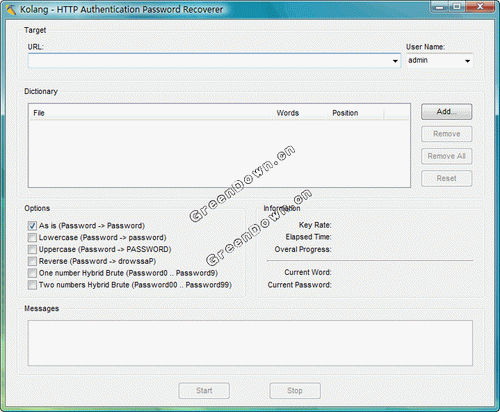Click the Reset dictionary button
Image resolution: width=500 pixels, height=412 pixels.
click(447, 178)
